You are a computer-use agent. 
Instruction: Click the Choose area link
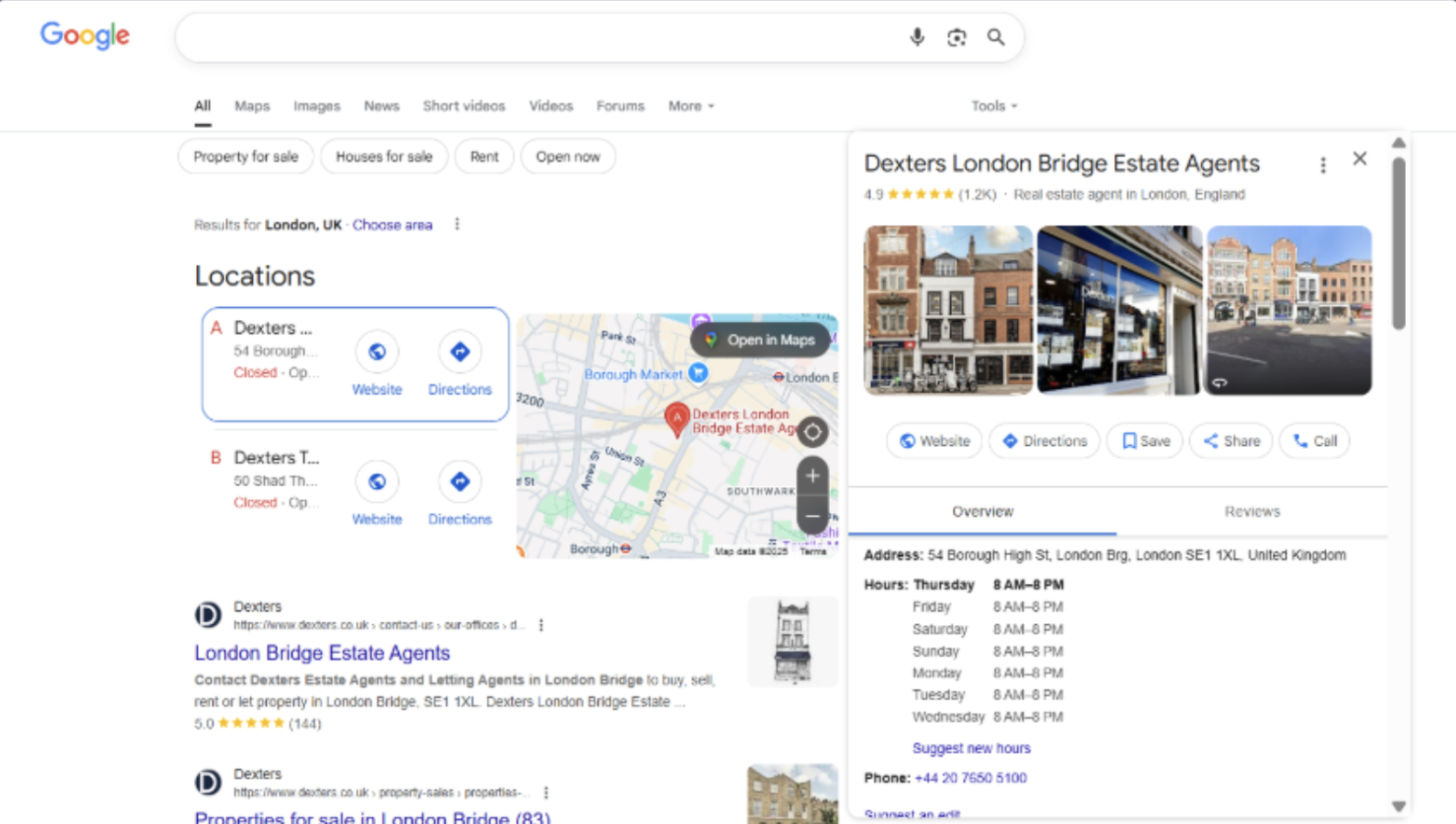pos(392,224)
